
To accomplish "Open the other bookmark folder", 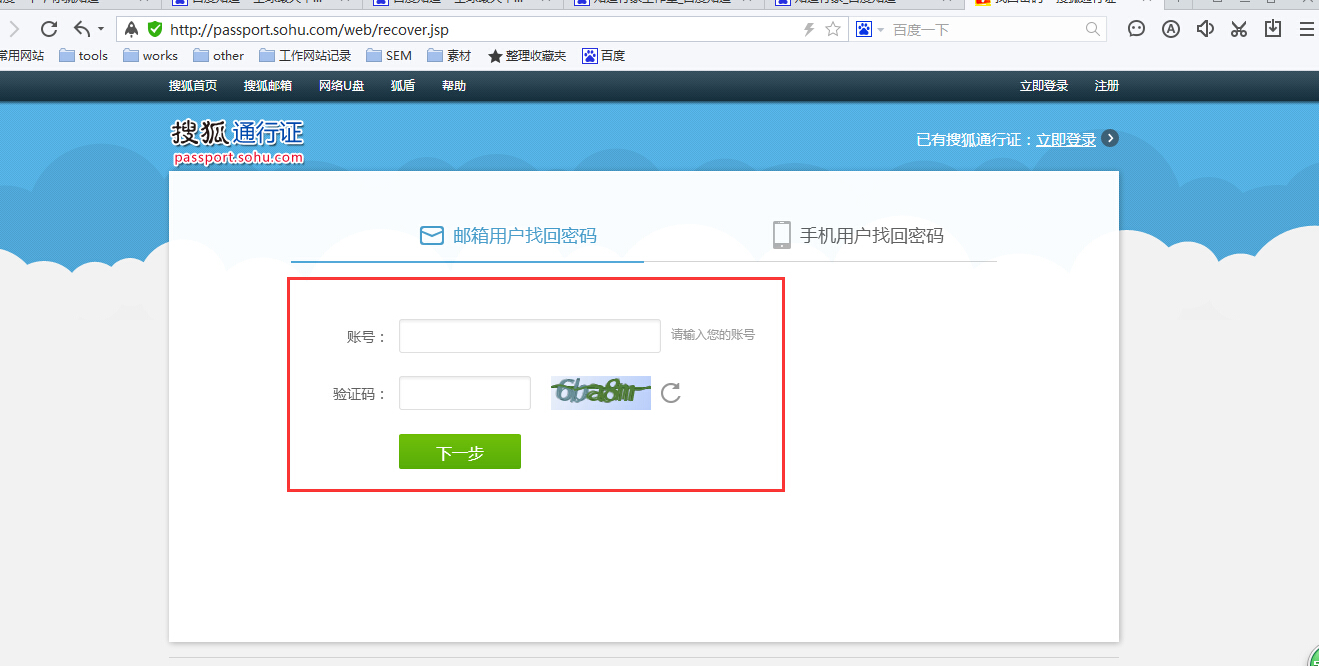I will pos(219,56).
